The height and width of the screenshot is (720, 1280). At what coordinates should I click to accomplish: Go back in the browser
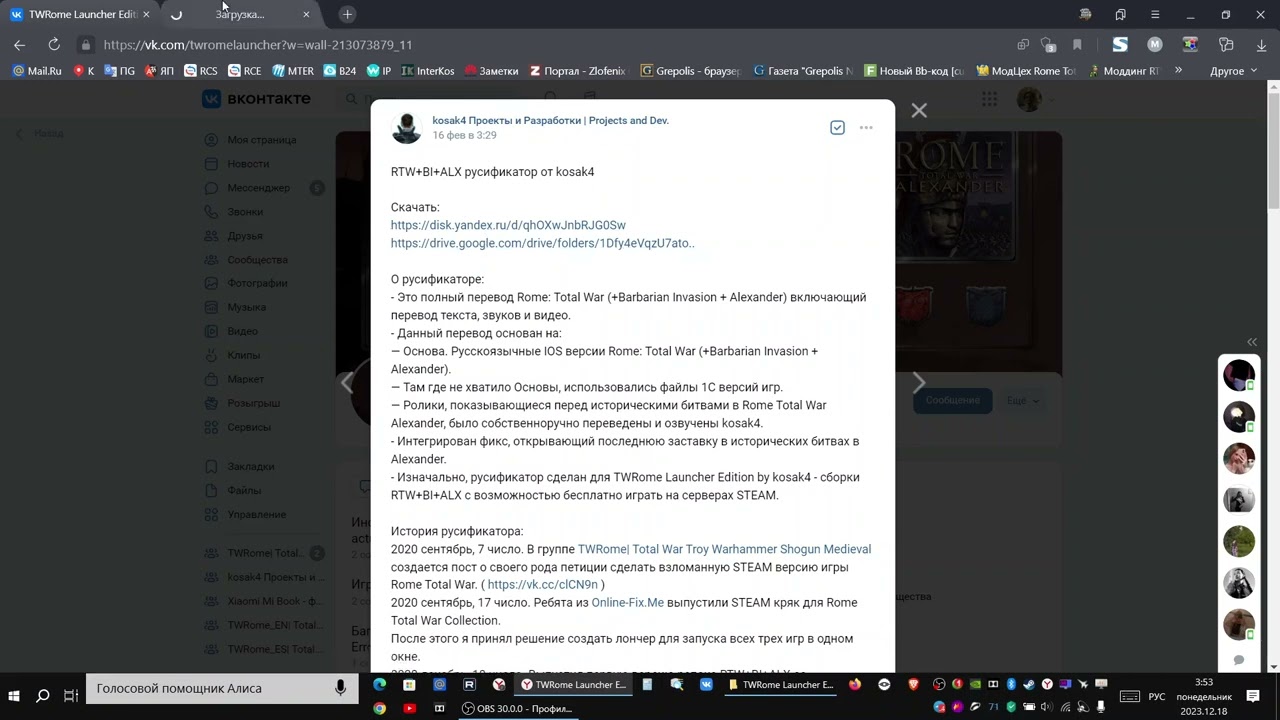tap(19, 44)
